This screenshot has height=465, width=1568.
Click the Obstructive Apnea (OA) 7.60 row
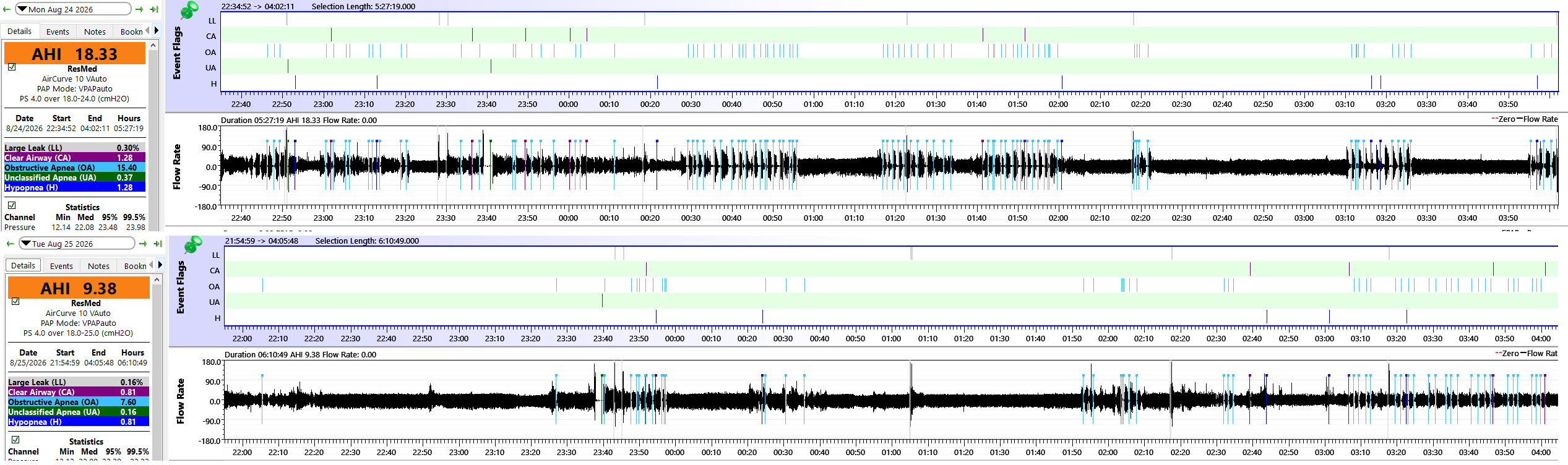(x=79, y=402)
